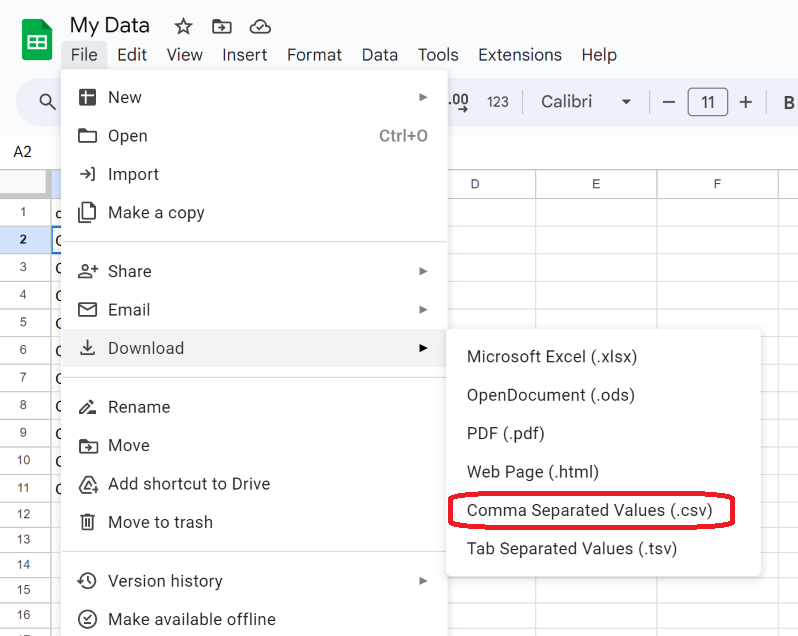Image resolution: width=798 pixels, height=636 pixels.
Task: Select column E header
Action: coord(596,184)
